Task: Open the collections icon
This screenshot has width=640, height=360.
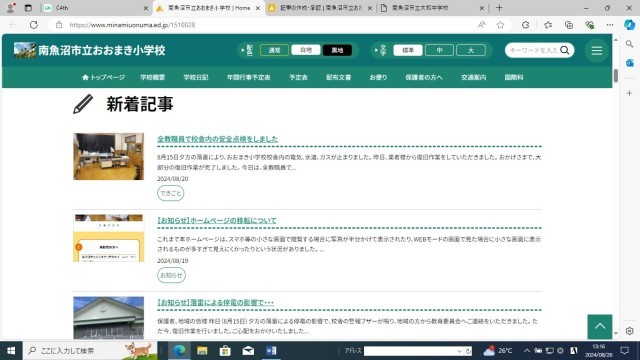Action: (x=569, y=25)
